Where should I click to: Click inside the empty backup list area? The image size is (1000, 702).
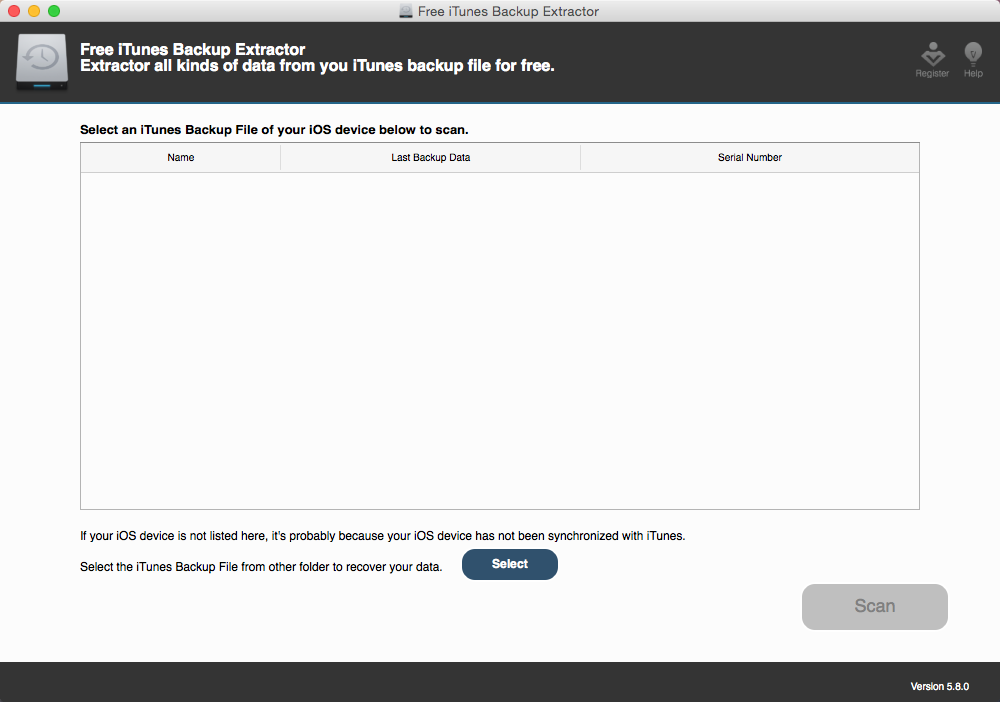pos(500,340)
